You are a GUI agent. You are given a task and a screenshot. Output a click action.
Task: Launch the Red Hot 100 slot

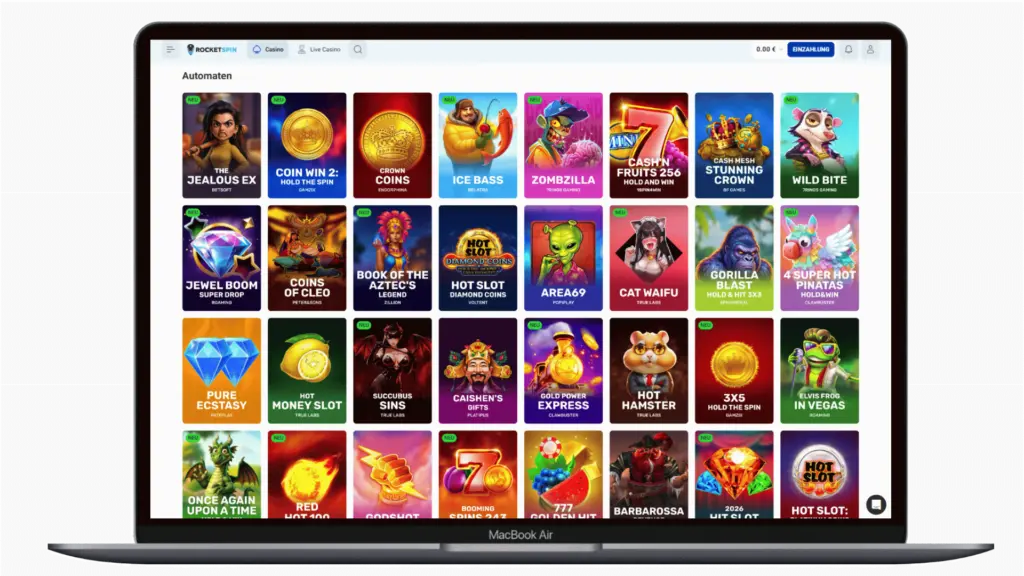[x=307, y=475]
